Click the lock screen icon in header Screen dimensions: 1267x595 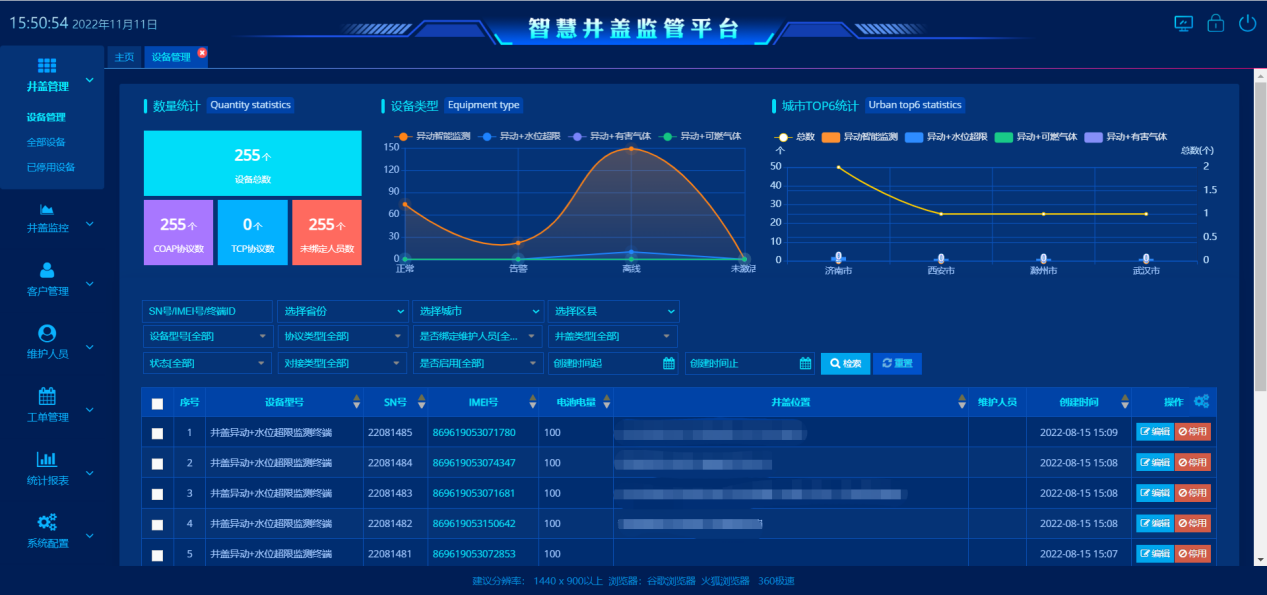click(1215, 23)
